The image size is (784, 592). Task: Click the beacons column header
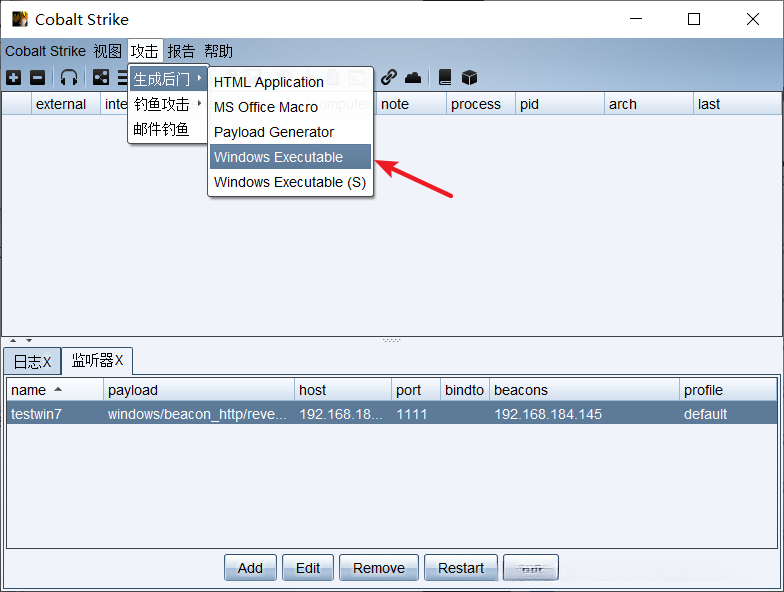coord(584,390)
